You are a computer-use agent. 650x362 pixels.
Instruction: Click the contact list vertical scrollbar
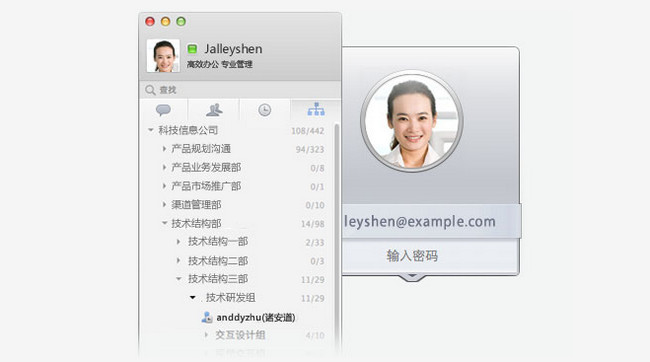[x=337, y=236]
